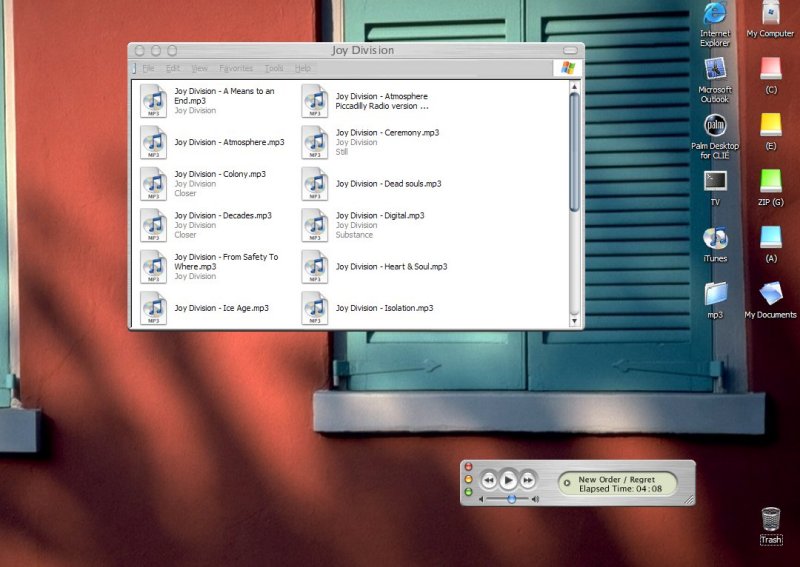This screenshot has width=800, height=567.
Task: Click the scroll up arrow in Joy Division window
Action: coord(574,87)
